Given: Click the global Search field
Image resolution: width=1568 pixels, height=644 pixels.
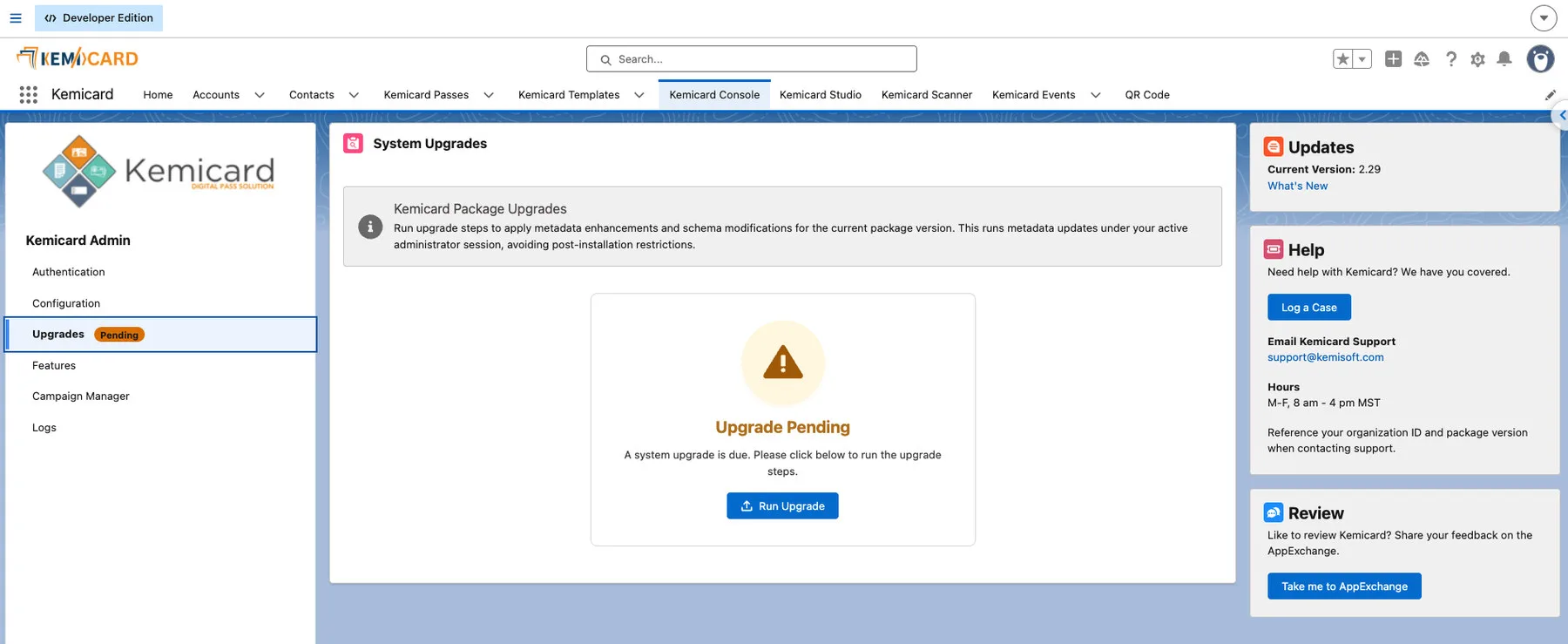Looking at the screenshot, I should click(x=752, y=59).
